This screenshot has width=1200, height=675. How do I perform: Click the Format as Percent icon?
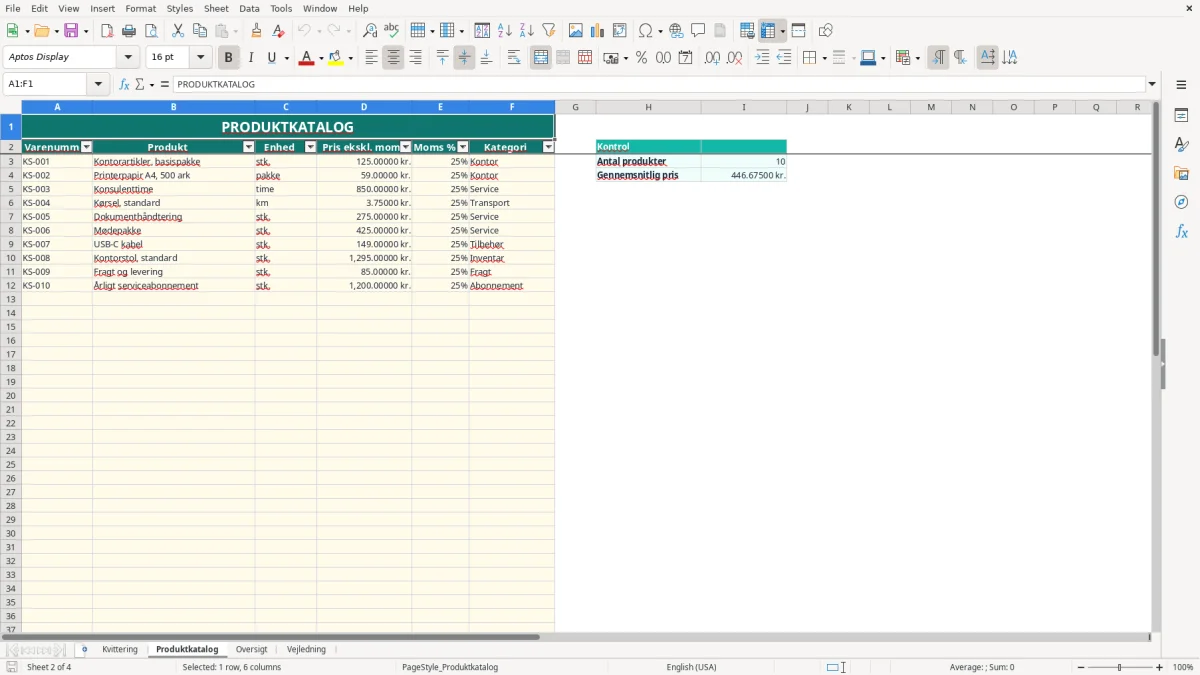pyautogui.click(x=641, y=58)
